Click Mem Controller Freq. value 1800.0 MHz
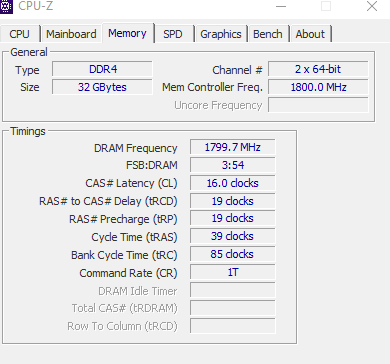Screen dimensions: 390x364 click(x=318, y=87)
